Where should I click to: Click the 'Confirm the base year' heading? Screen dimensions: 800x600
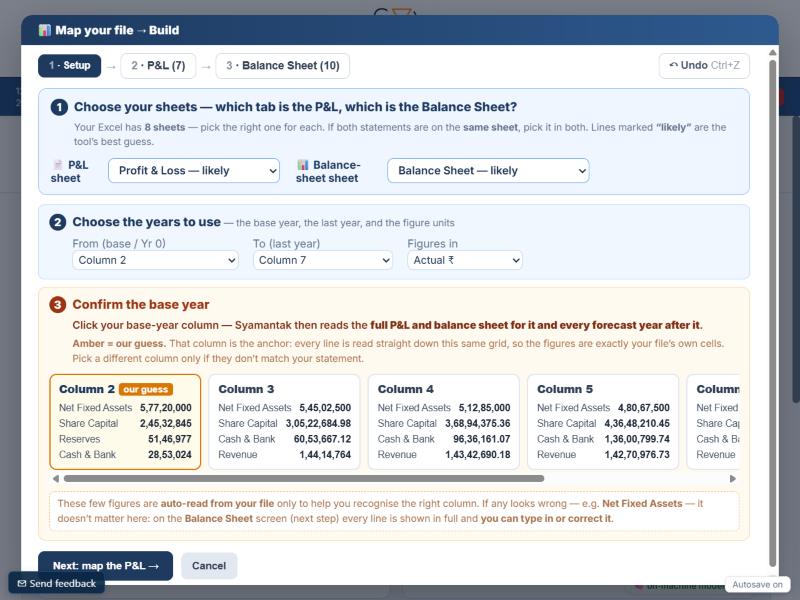coord(141,305)
